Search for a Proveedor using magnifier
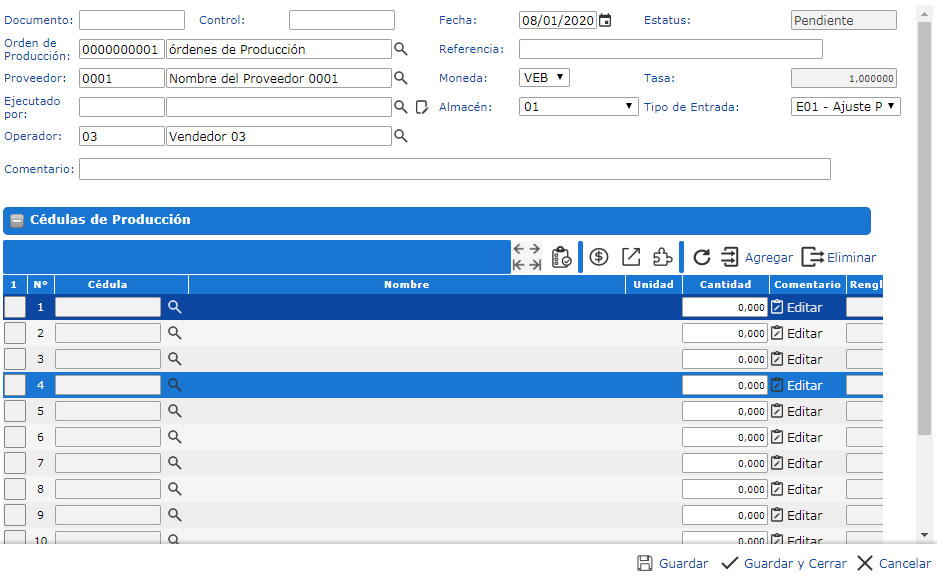Viewport: 937px width, 580px height. point(401,78)
